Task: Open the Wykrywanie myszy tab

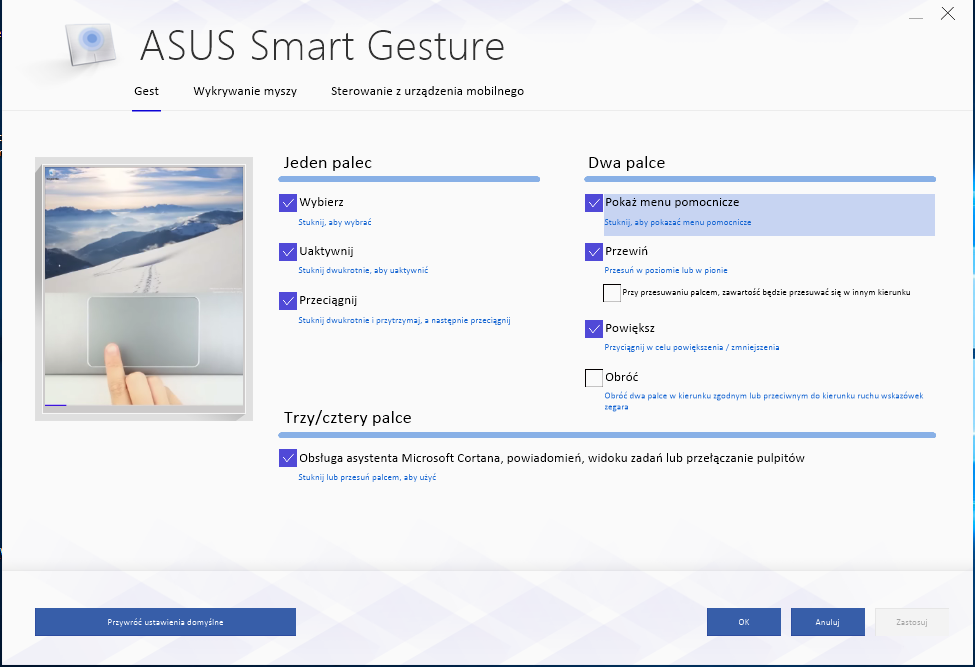Action: tap(245, 91)
